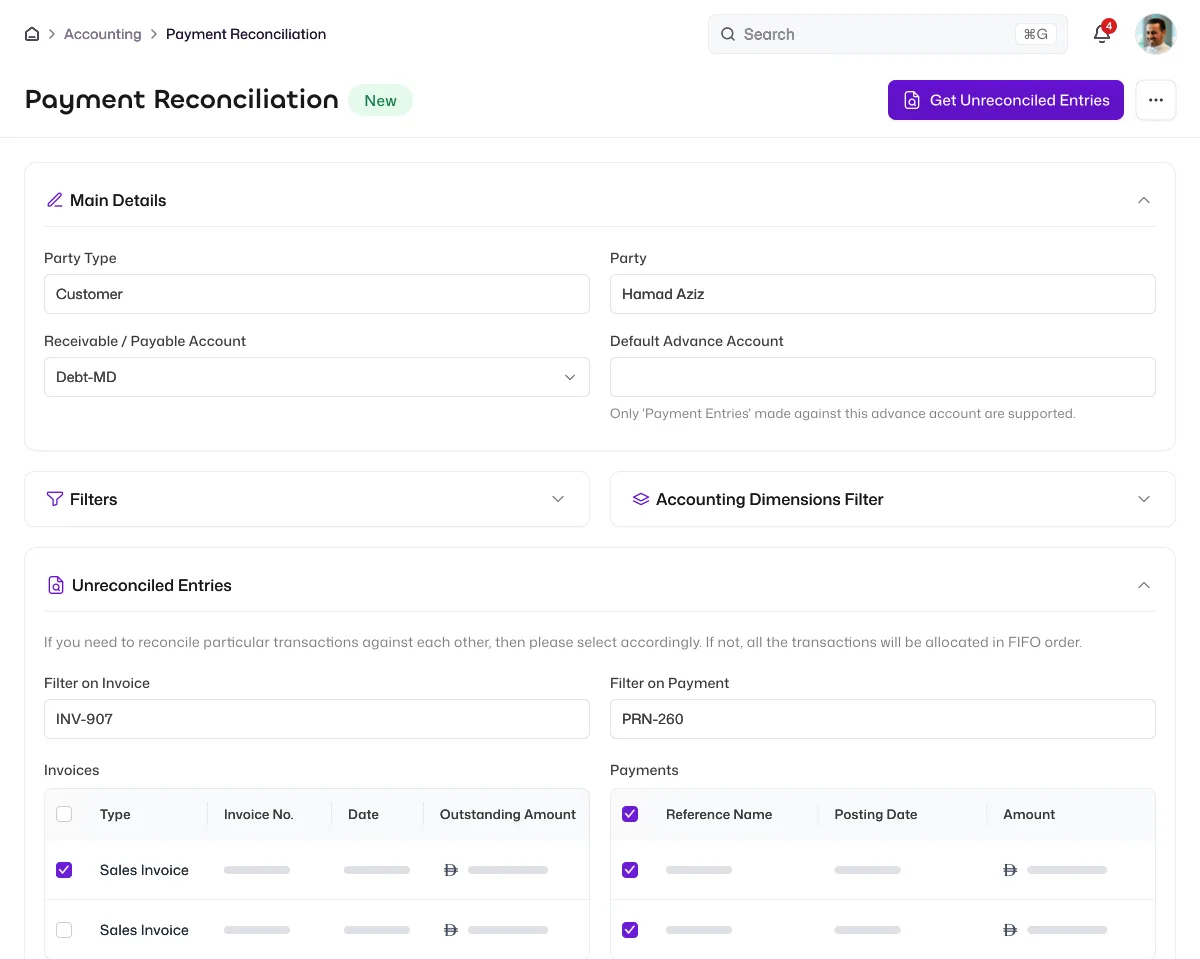Screen dimensions: 1200x959
Task: Uncheck the first Sales Invoice row checkbox
Action: pyautogui.click(x=64, y=870)
